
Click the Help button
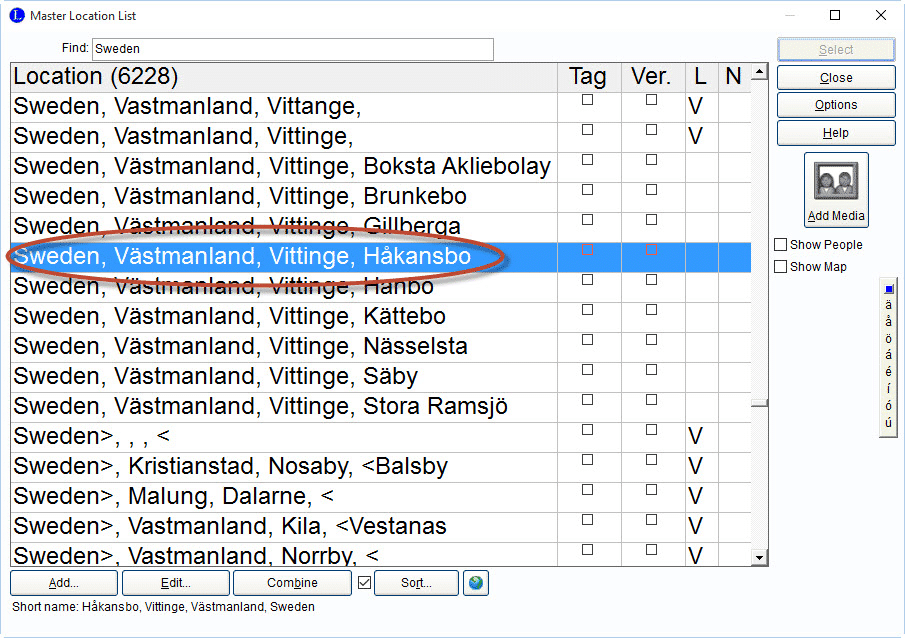pyautogui.click(x=836, y=133)
